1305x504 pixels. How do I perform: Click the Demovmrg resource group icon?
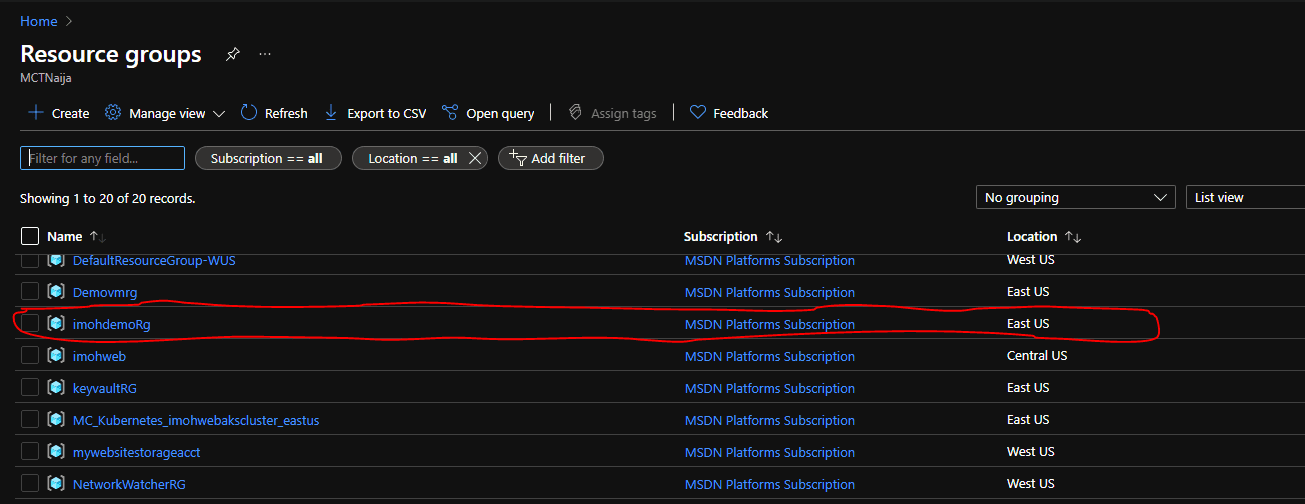coord(56,292)
